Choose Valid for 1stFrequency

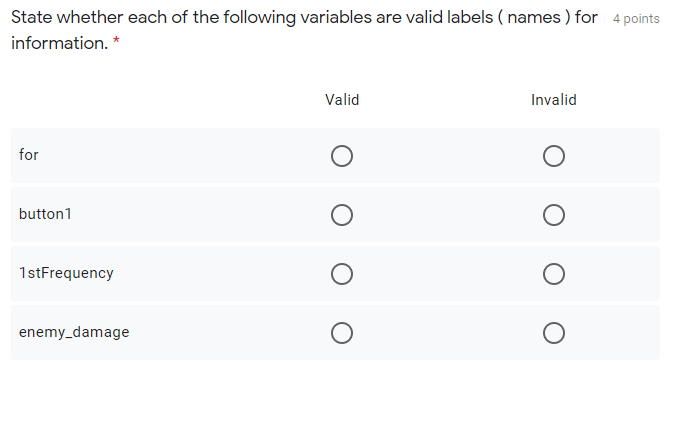[342, 273]
